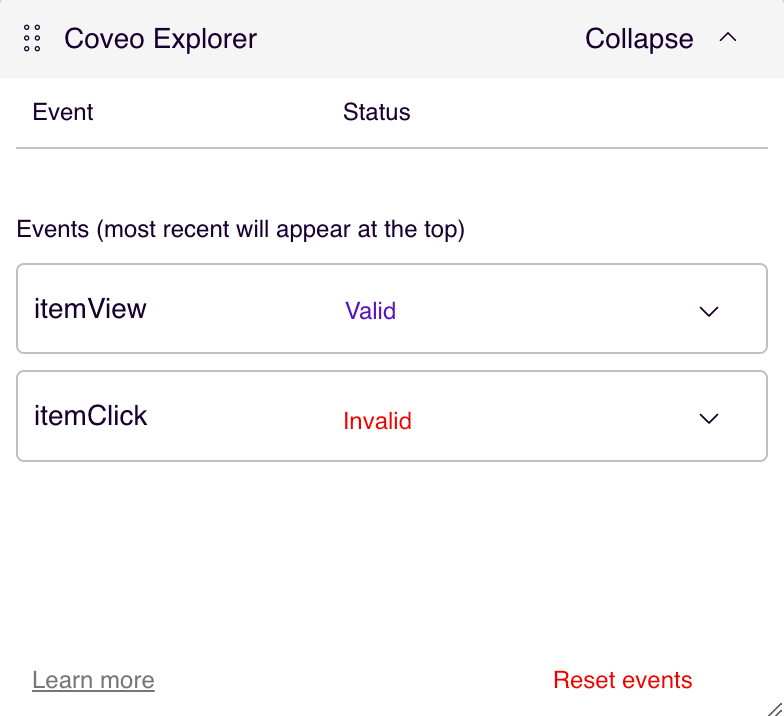Expand the itemClick event details chevron

pyautogui.click(x=709, y=419)
